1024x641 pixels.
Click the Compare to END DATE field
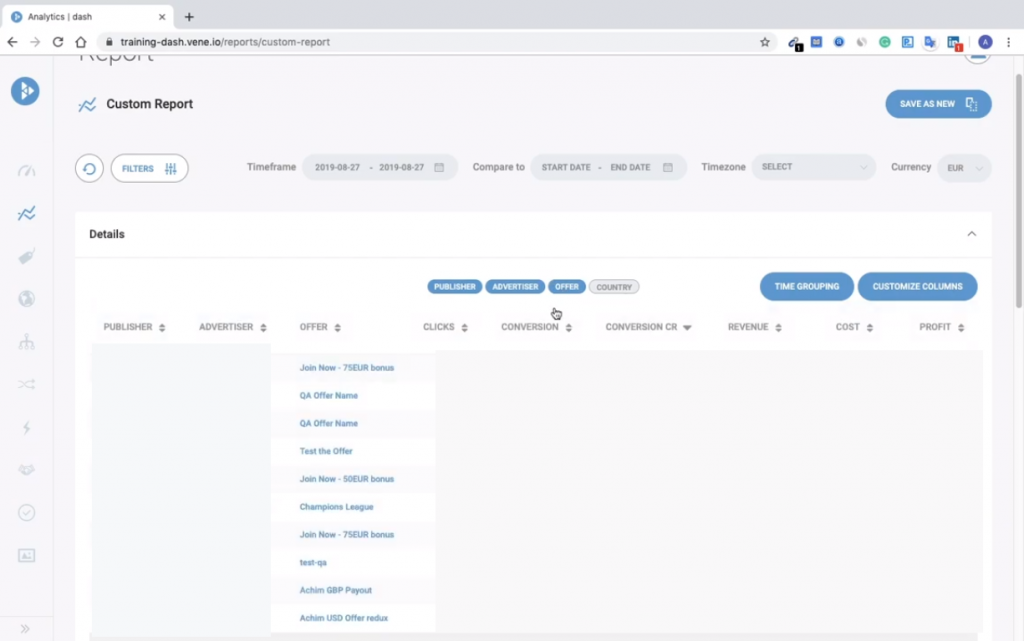(x=630, y=168)
